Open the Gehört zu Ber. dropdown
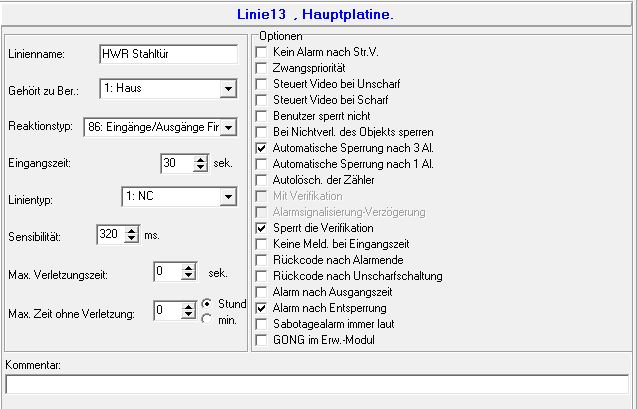Viewport: 637px width, 409px height. coord(228,90)
